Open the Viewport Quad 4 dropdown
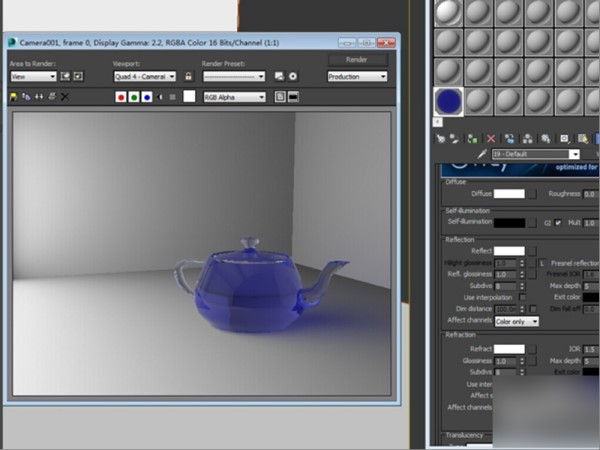This screenshot has width=600, height=450. point(144,76)
